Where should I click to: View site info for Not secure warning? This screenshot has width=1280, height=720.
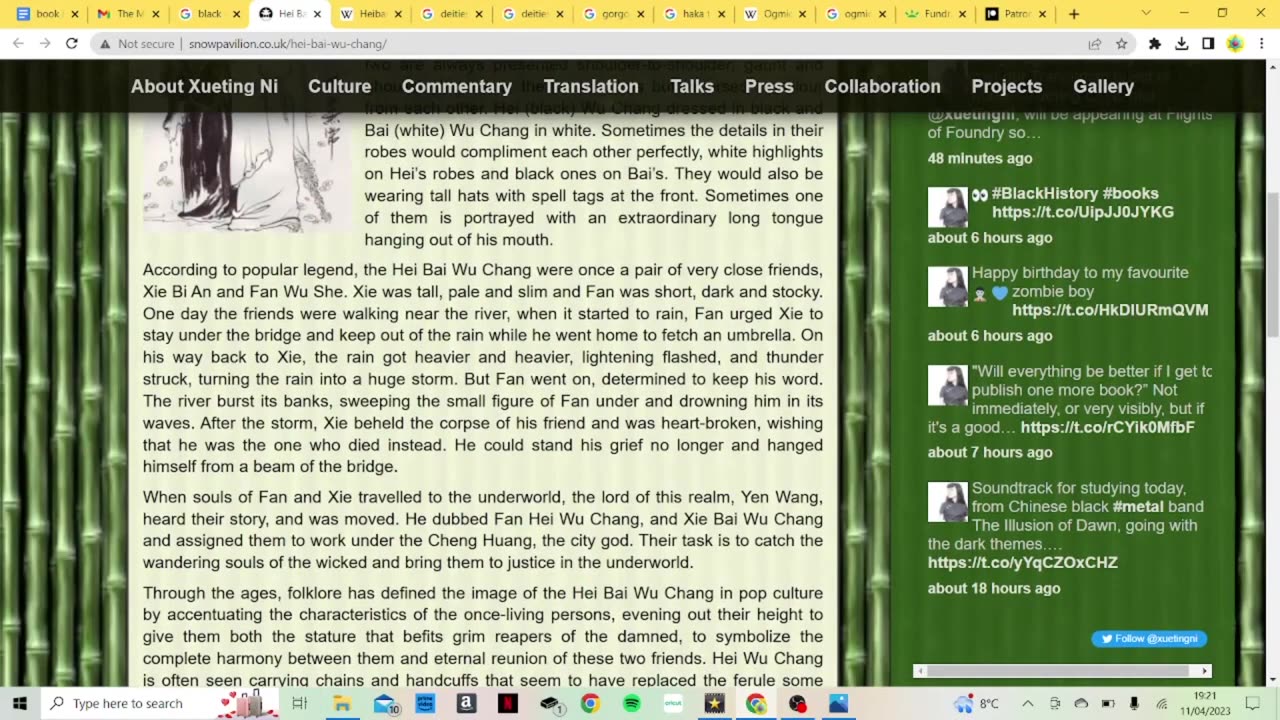point(138,44)
